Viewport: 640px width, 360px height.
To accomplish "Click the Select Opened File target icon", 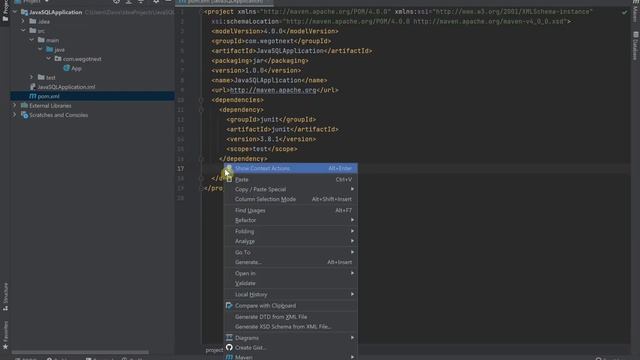I will [116, 2].
